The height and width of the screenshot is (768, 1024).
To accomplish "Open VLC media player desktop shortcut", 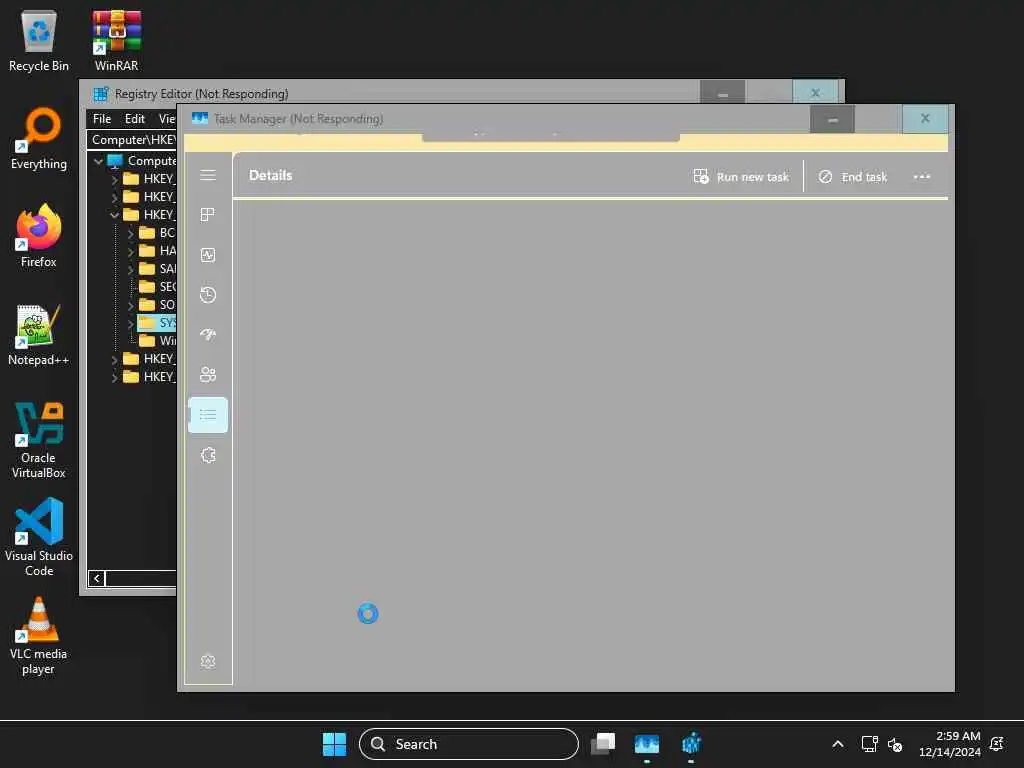I will click(x=39, y=636).
